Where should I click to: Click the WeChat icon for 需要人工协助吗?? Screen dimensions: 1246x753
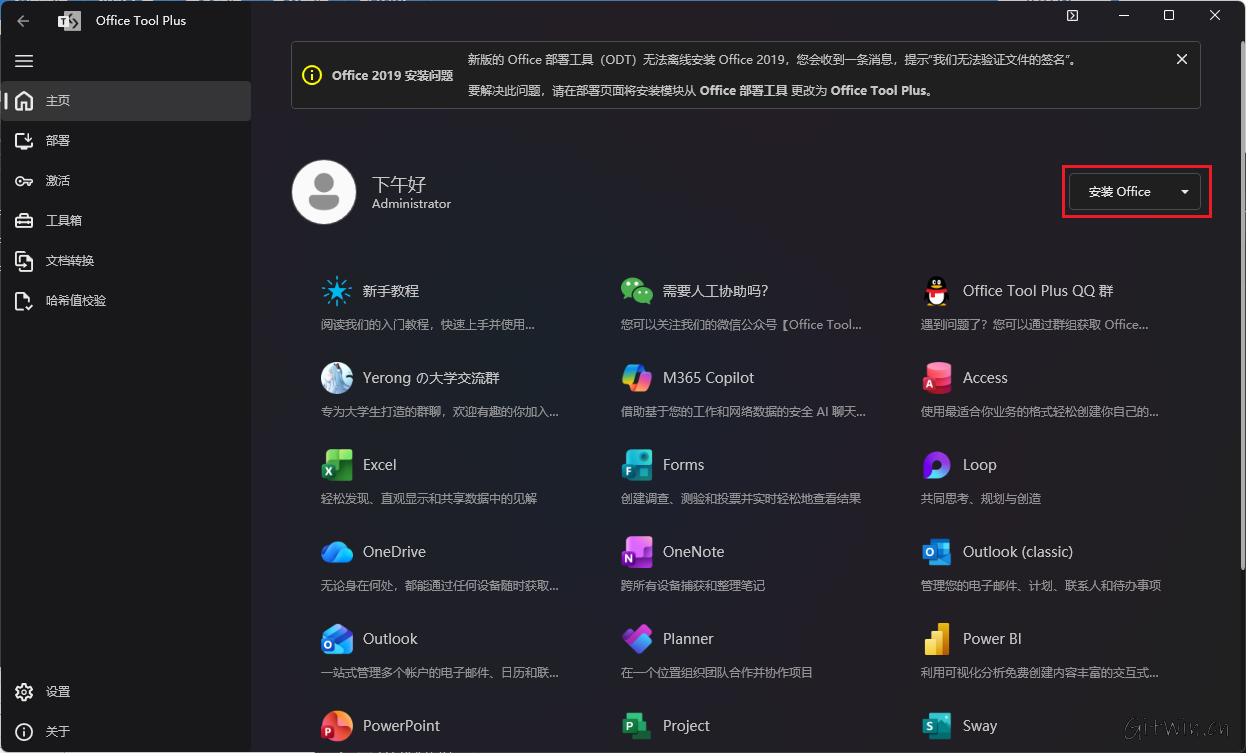click(x=637, y=291)
